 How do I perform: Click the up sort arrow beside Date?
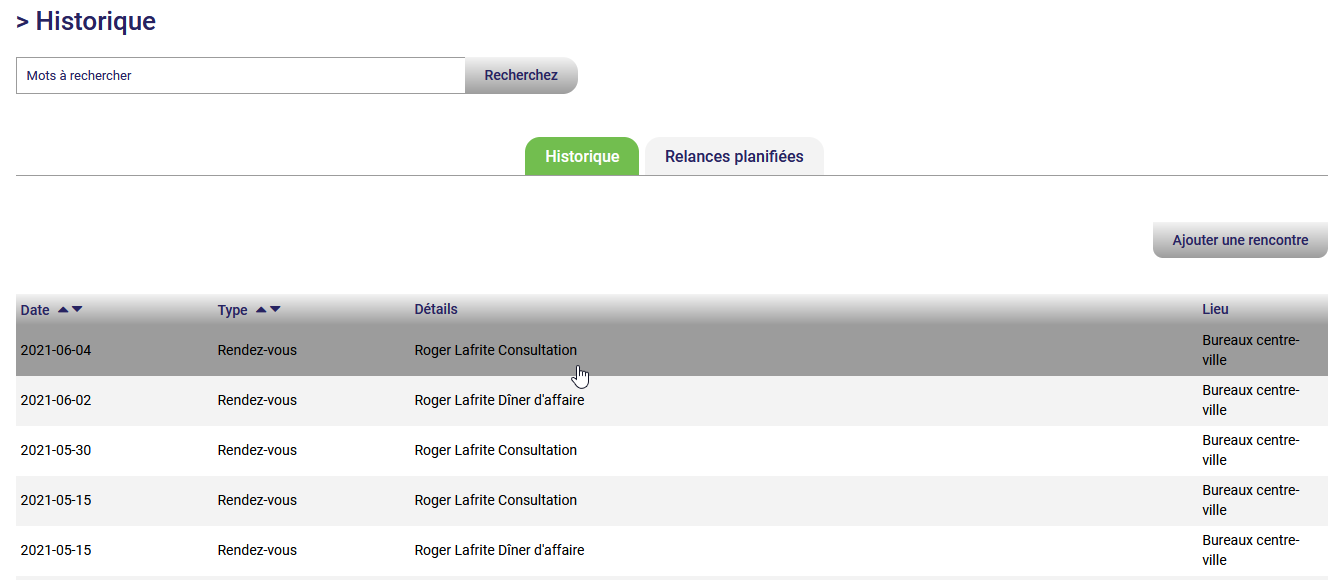tap(63, 310)
